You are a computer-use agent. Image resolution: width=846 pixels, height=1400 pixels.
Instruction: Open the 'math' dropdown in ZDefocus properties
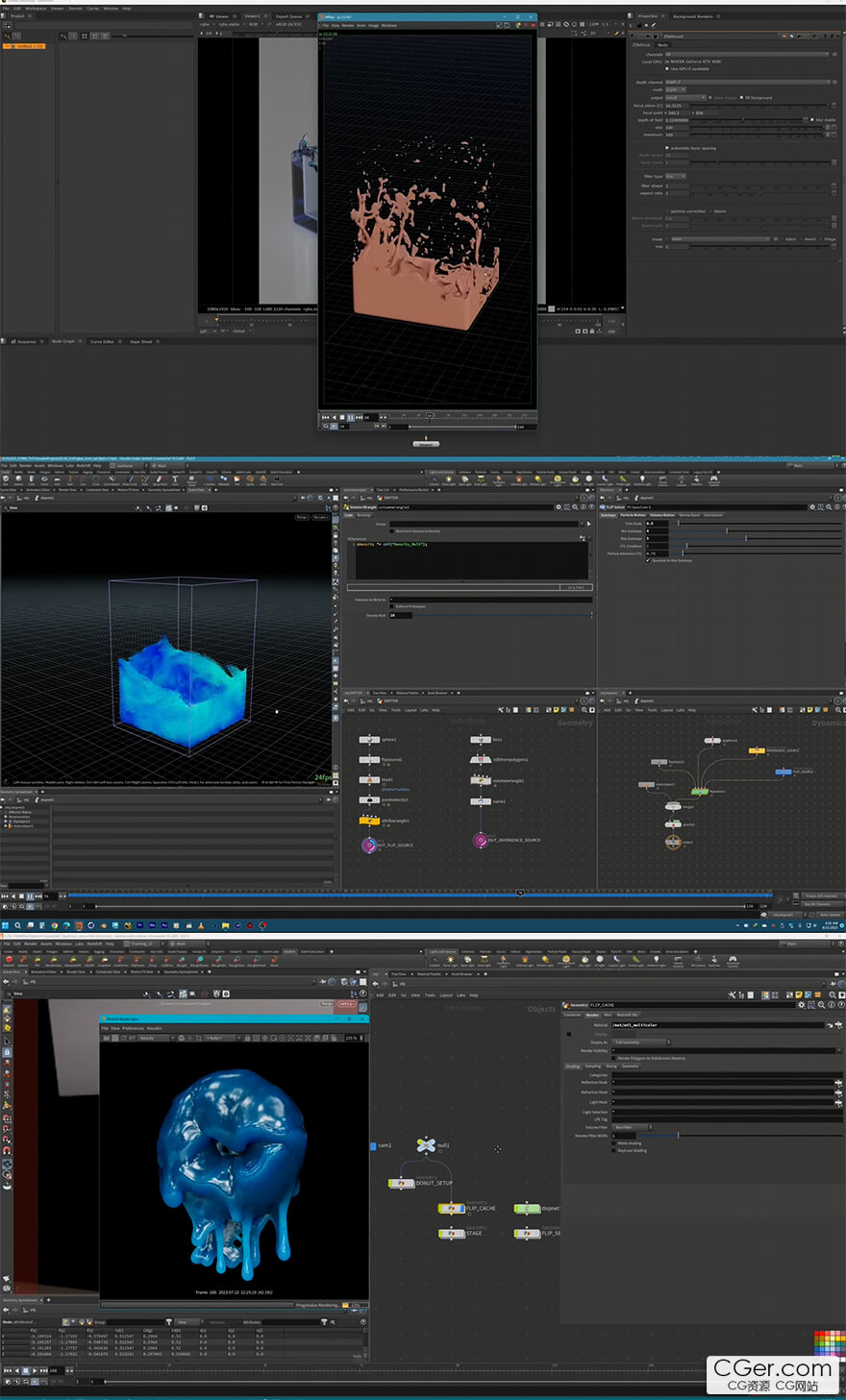pyautogui.click(x=676, y=89)
